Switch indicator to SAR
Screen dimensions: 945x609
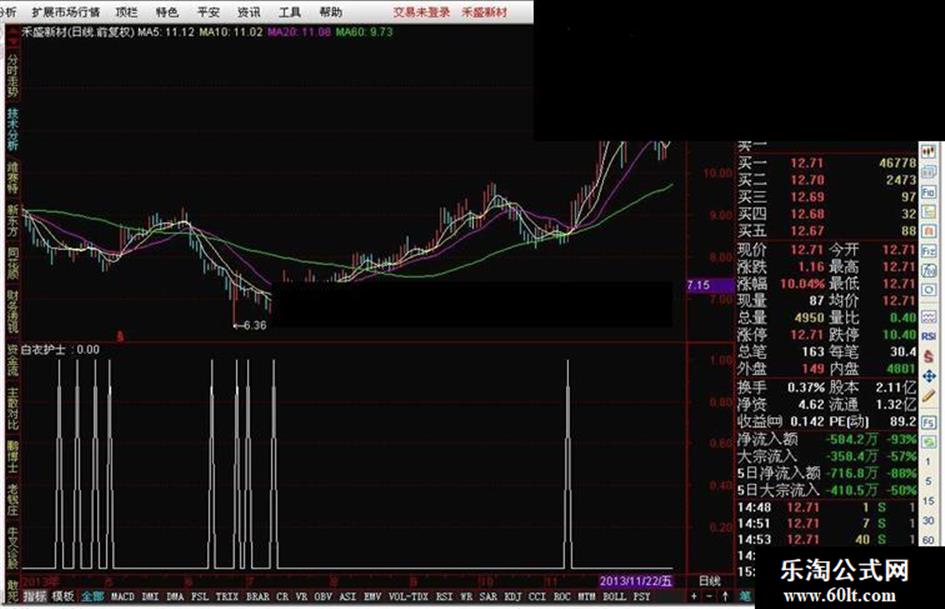[x=488, y=596]
